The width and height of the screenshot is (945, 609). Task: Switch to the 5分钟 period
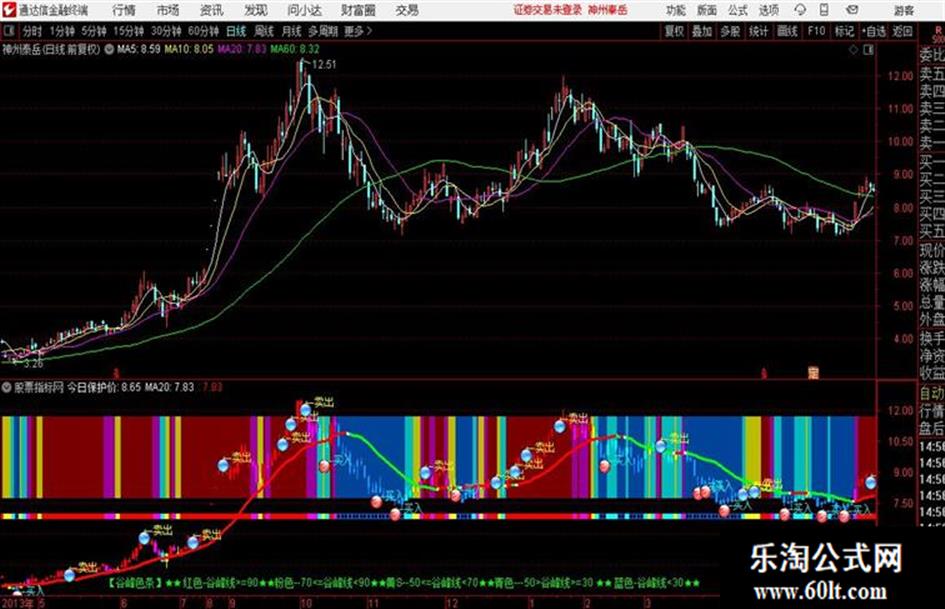click(x=93, y=31)
